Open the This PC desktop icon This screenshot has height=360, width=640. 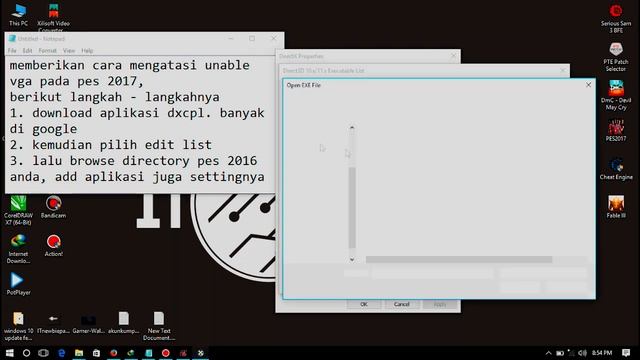click(x=18, y=15)
